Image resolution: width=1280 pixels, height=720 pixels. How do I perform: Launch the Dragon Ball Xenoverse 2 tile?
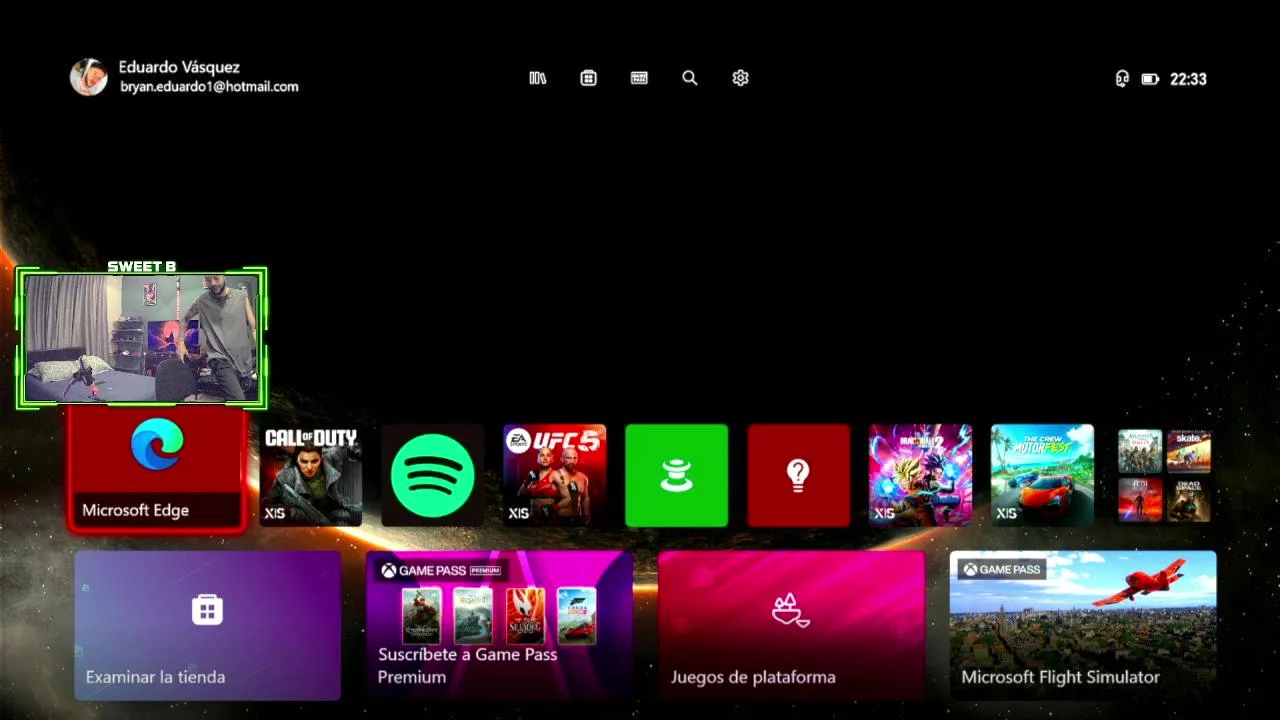click(921, 475)
